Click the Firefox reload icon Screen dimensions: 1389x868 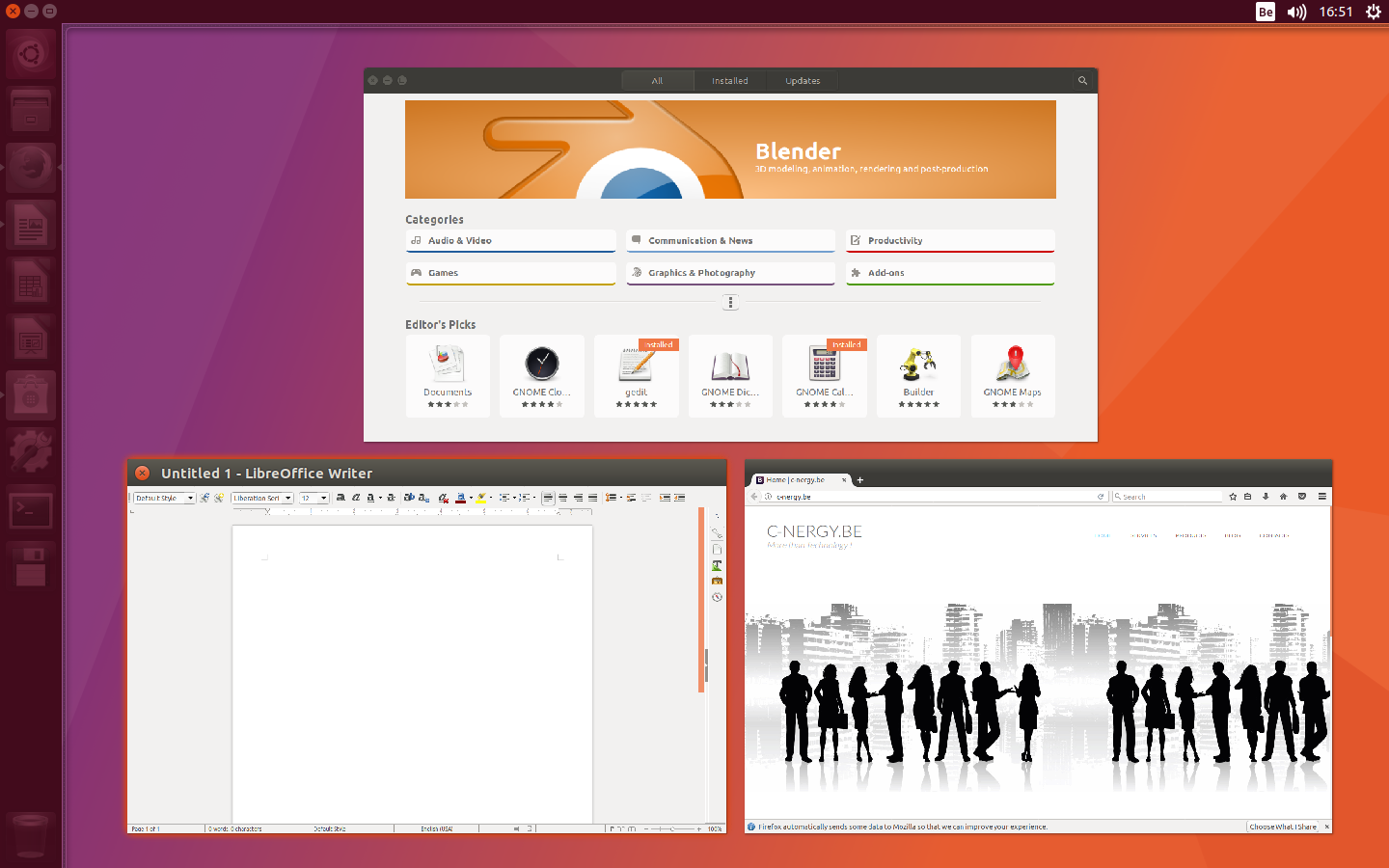coord(1101,497)
